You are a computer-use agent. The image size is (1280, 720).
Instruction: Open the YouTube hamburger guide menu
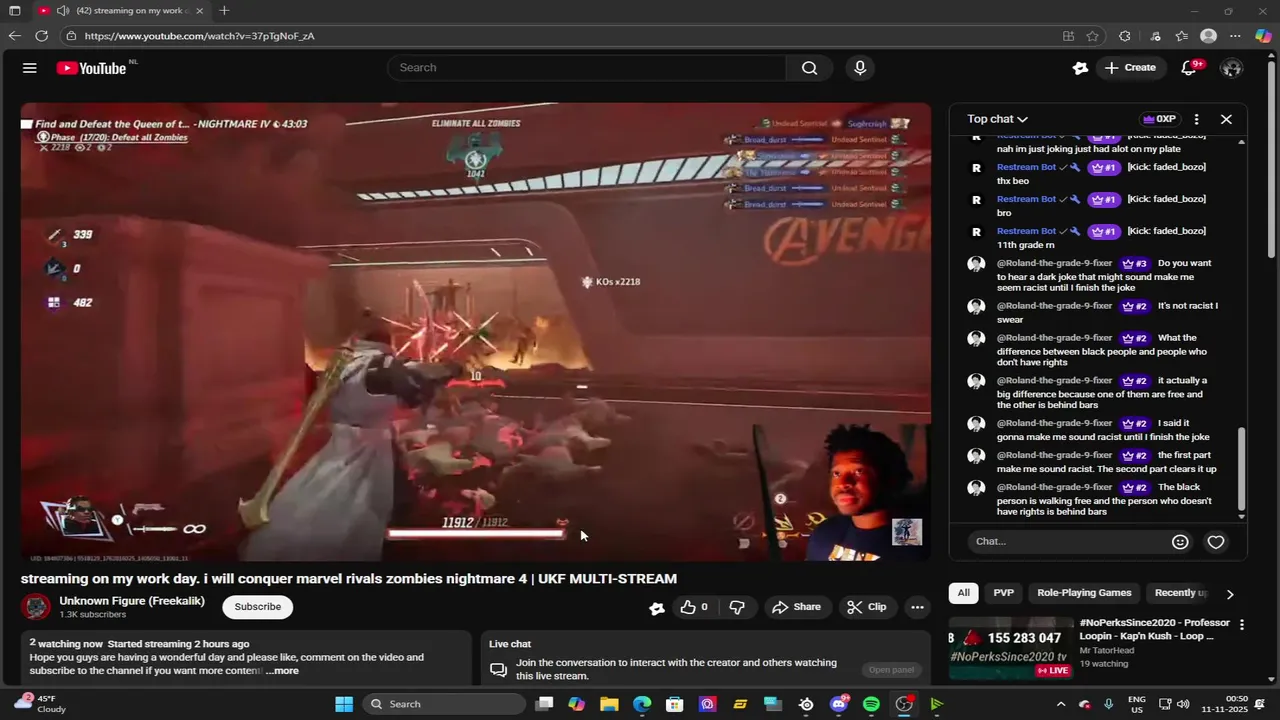click(30, 68)
